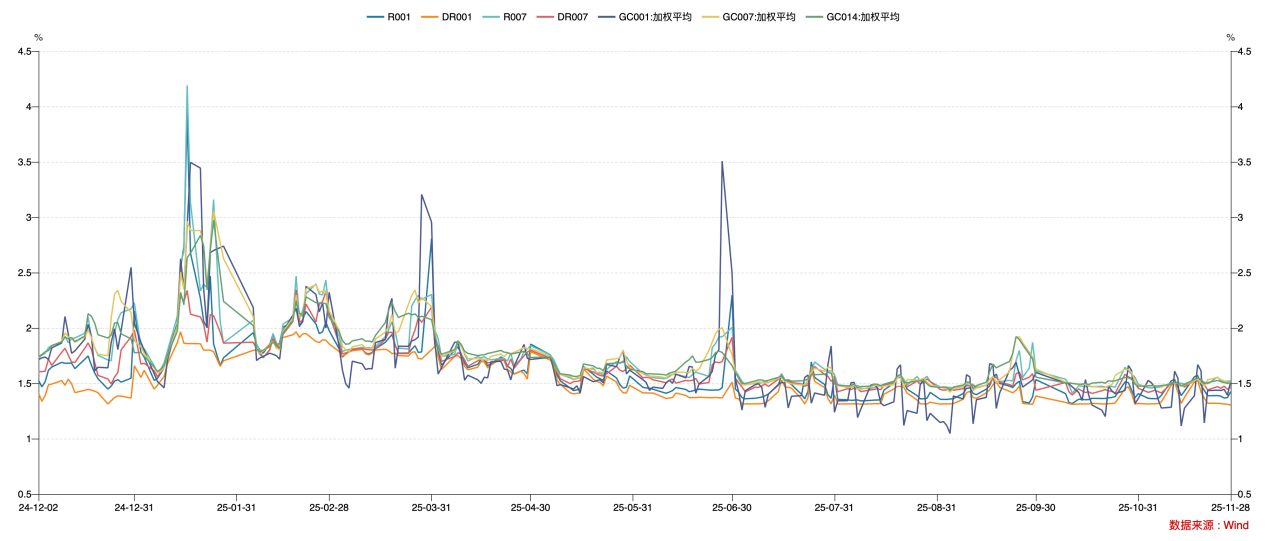Click the 25-01-31 date tick label

point(236,508)
